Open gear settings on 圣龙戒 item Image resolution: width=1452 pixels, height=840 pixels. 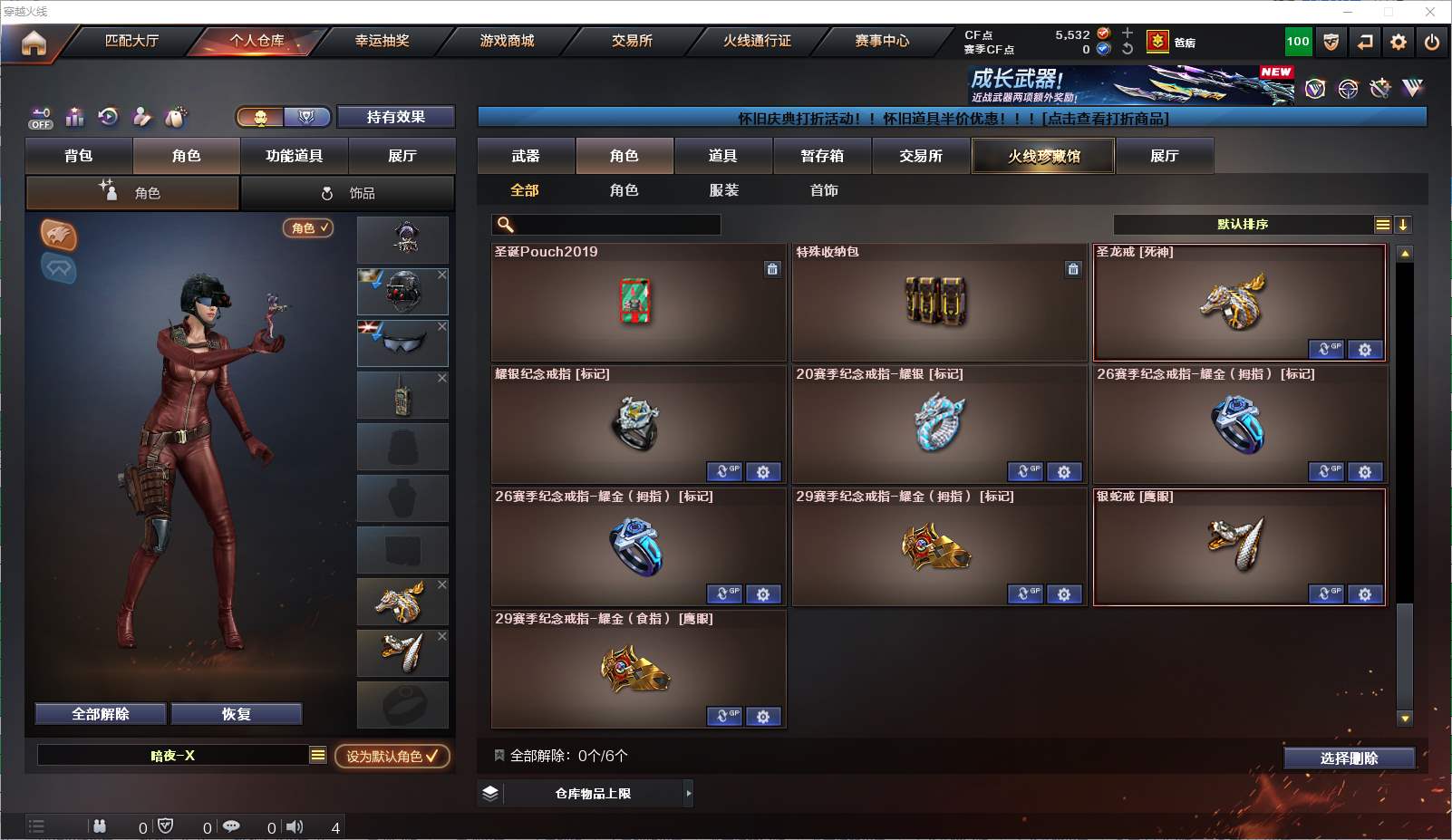pyautogui.click(x=1365, y=350)
